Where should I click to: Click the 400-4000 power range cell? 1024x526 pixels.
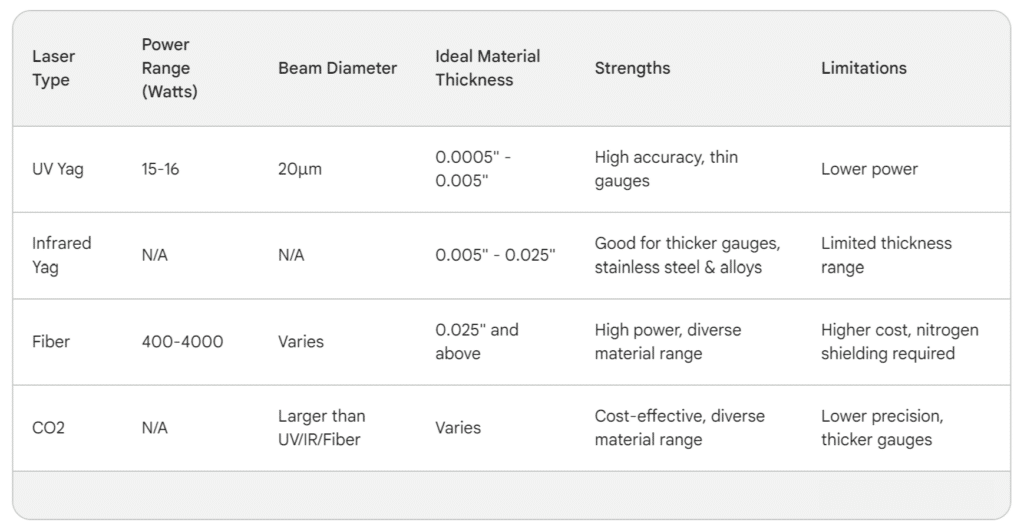(182, 341)
